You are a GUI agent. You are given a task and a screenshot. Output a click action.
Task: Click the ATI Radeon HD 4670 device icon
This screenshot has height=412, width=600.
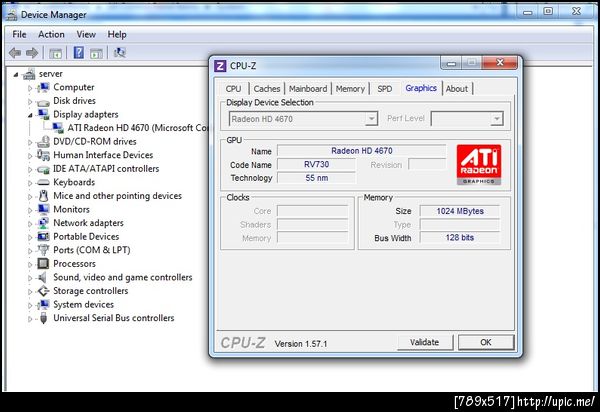(58, 128)
